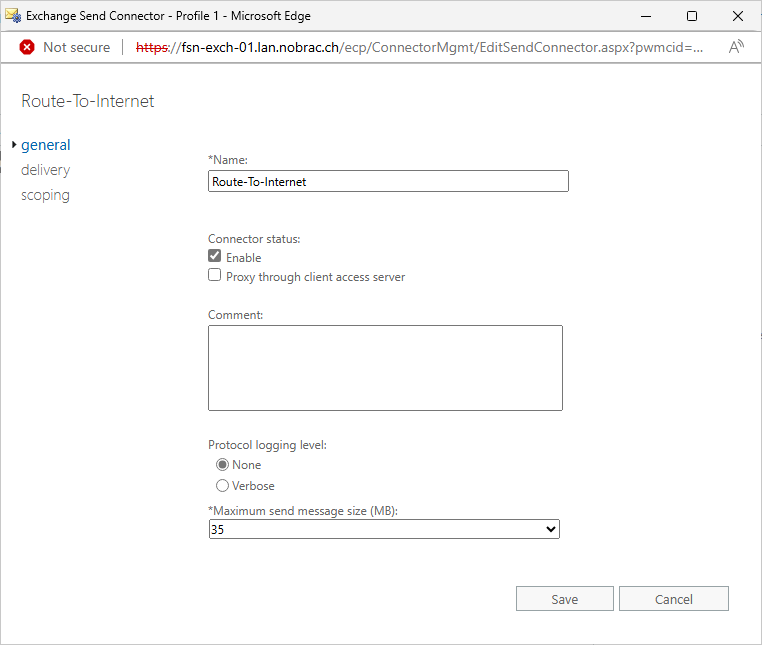Click the Exchange envelope icon in title bar

(13, 16)
